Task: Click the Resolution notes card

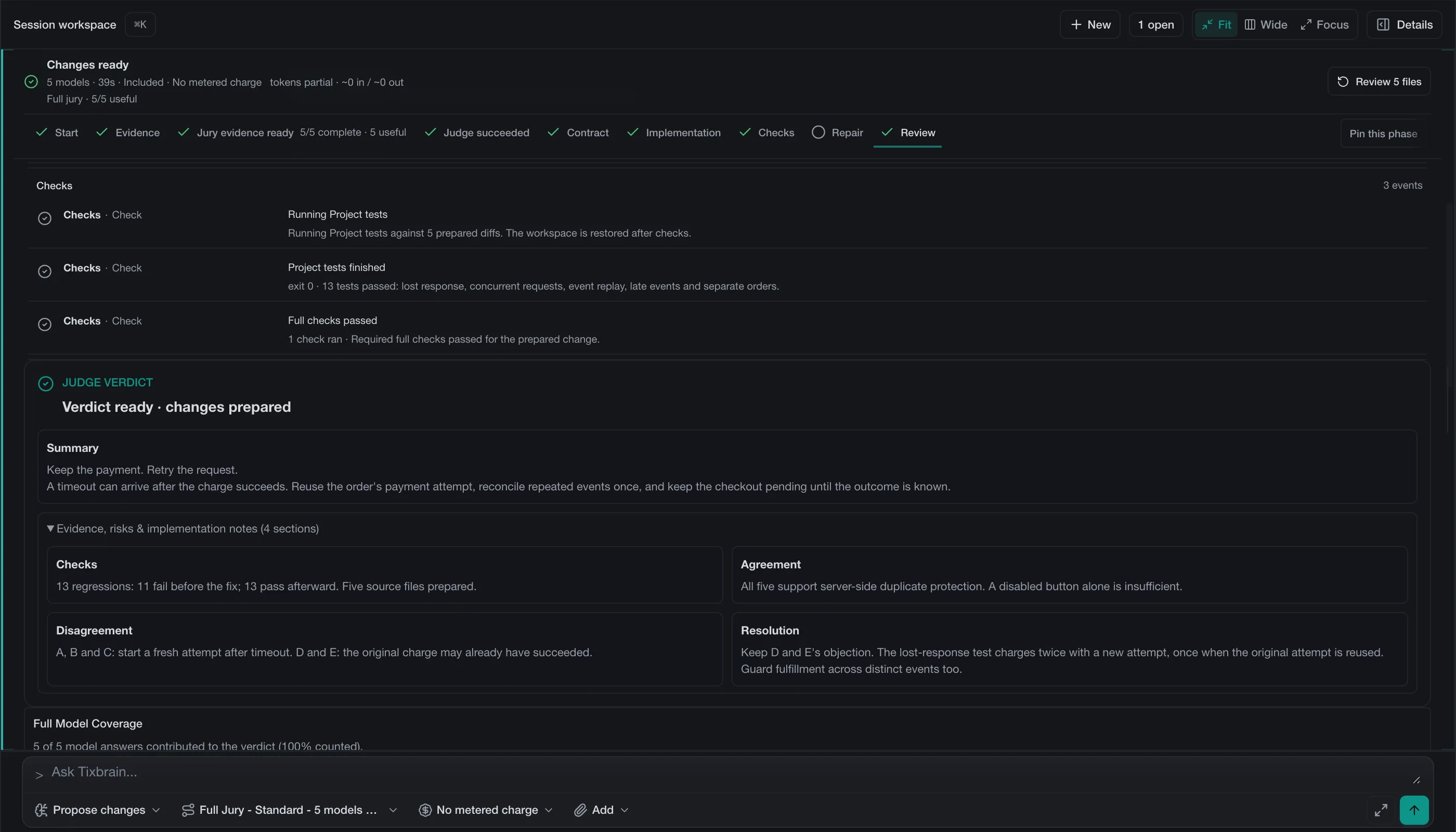Action: point(1069,649)
